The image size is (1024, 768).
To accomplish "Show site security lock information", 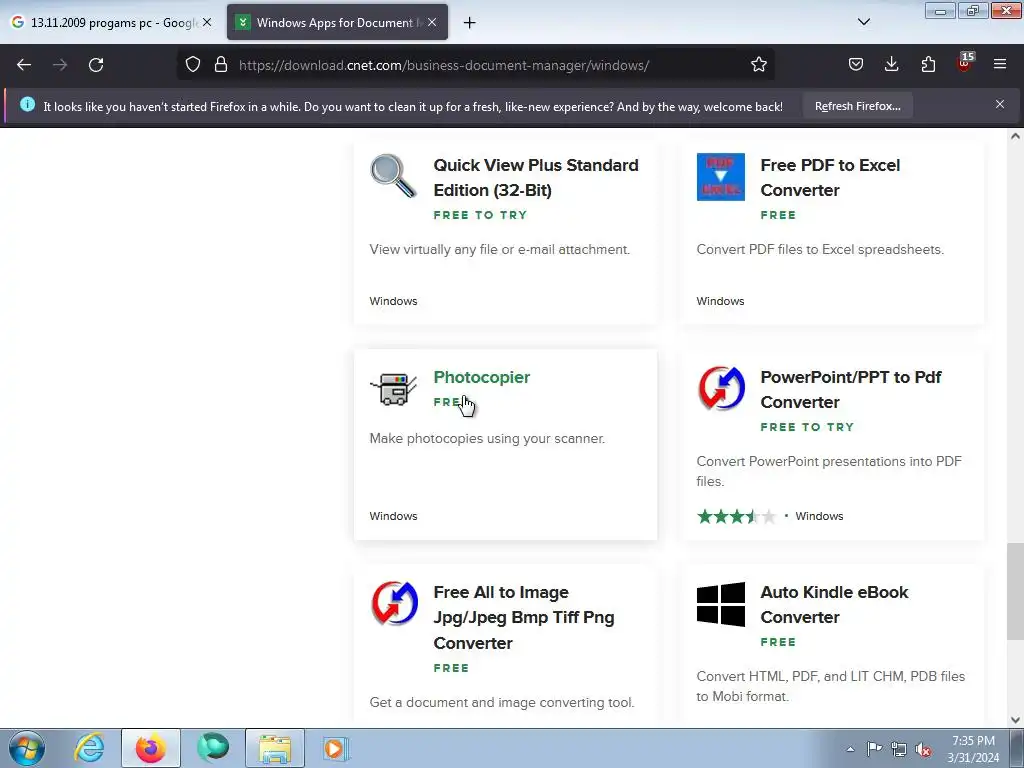I will click(x=221, y=65).
